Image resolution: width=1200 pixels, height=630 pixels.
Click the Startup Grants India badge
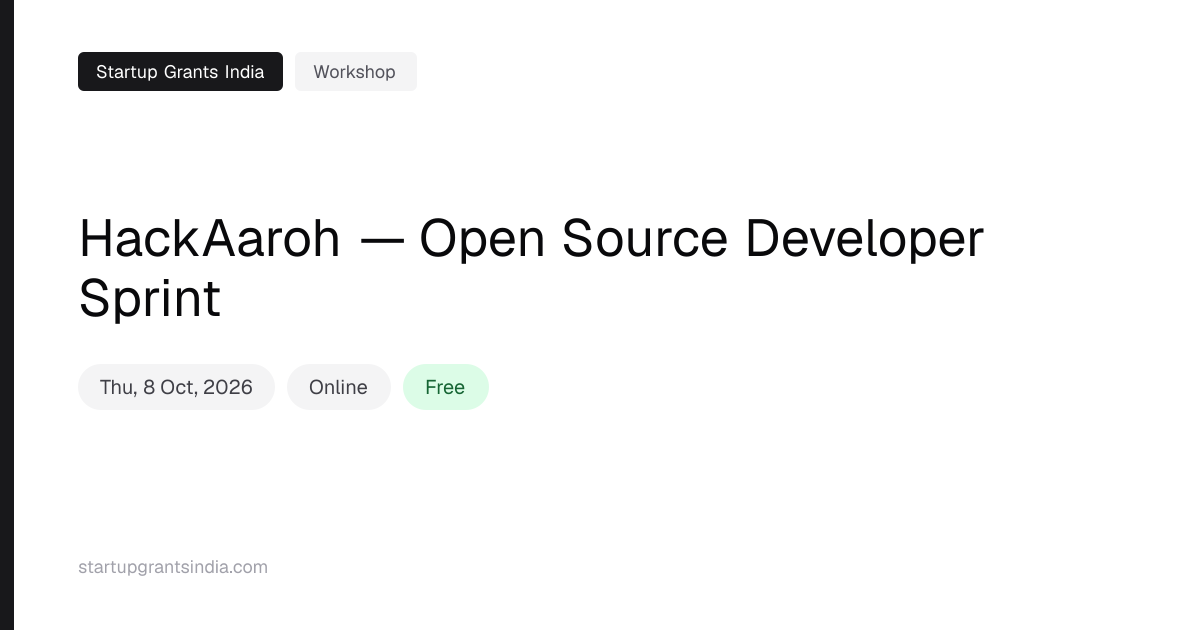180,72
